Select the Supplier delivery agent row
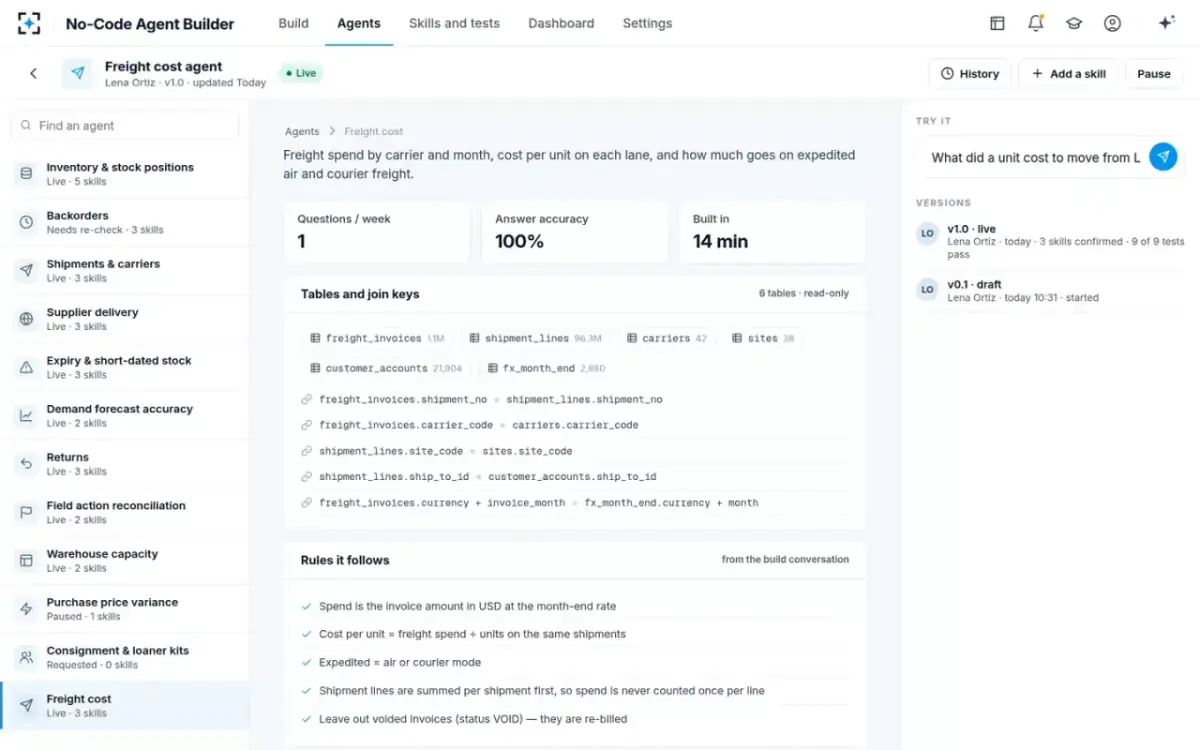Image resolution: width=1200 pixels, height=750 pixels. pyautogui.click(x=125, y=319)
